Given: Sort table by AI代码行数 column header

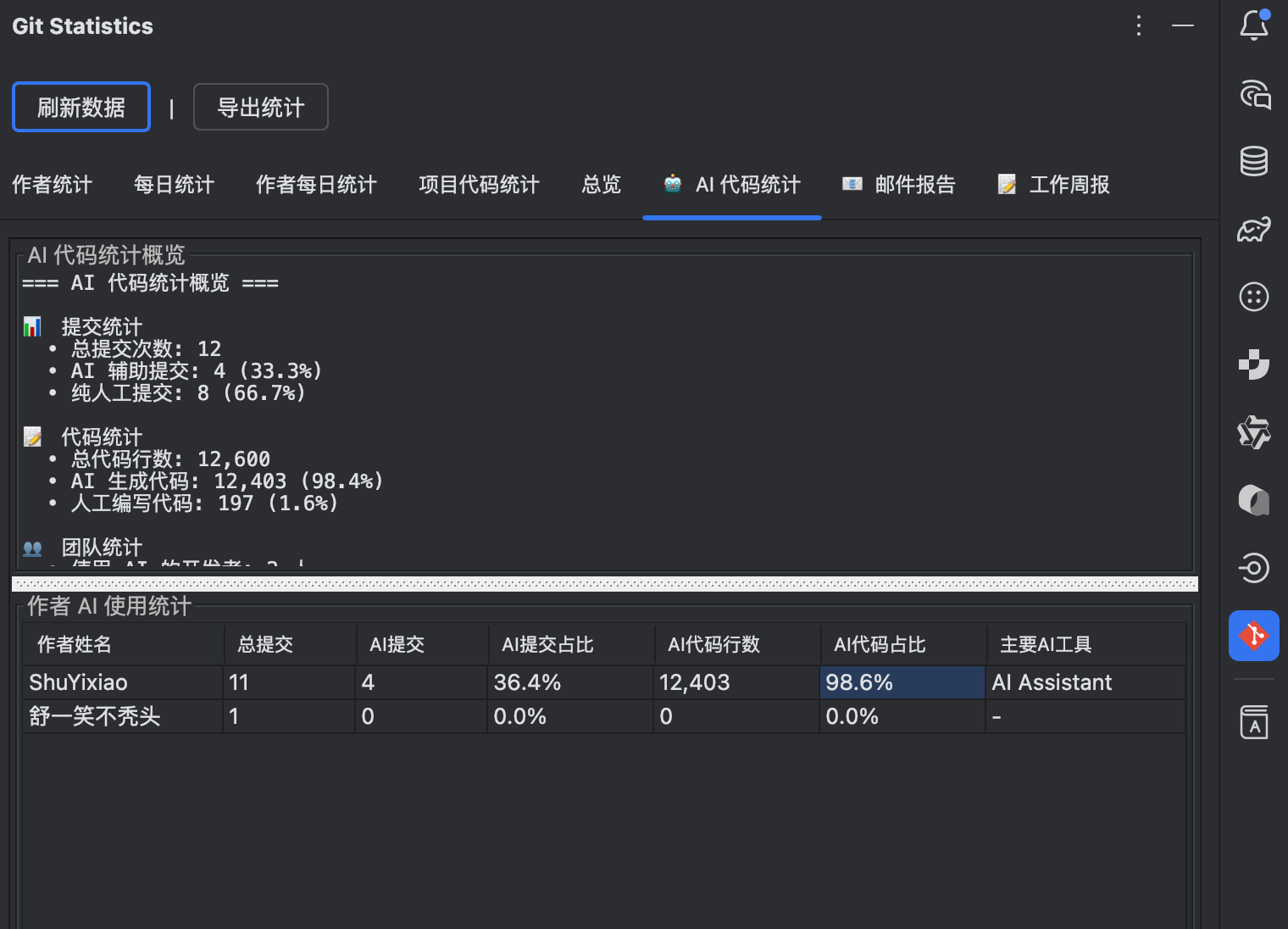Looking at the screenshot, I should coord(713,645).
